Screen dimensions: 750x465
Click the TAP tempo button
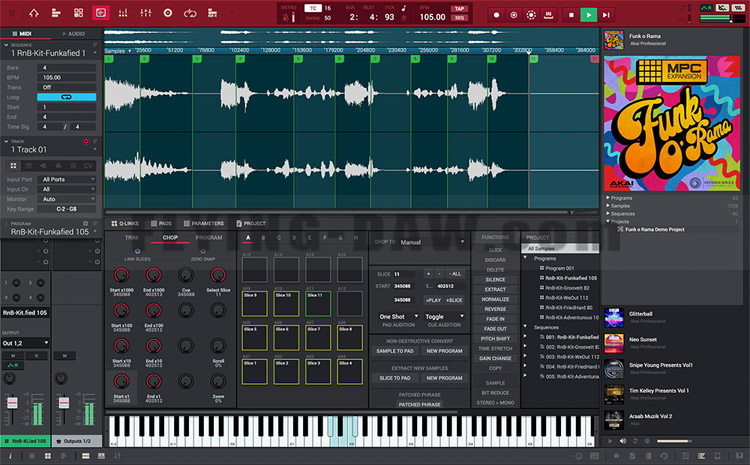[459, 9]
